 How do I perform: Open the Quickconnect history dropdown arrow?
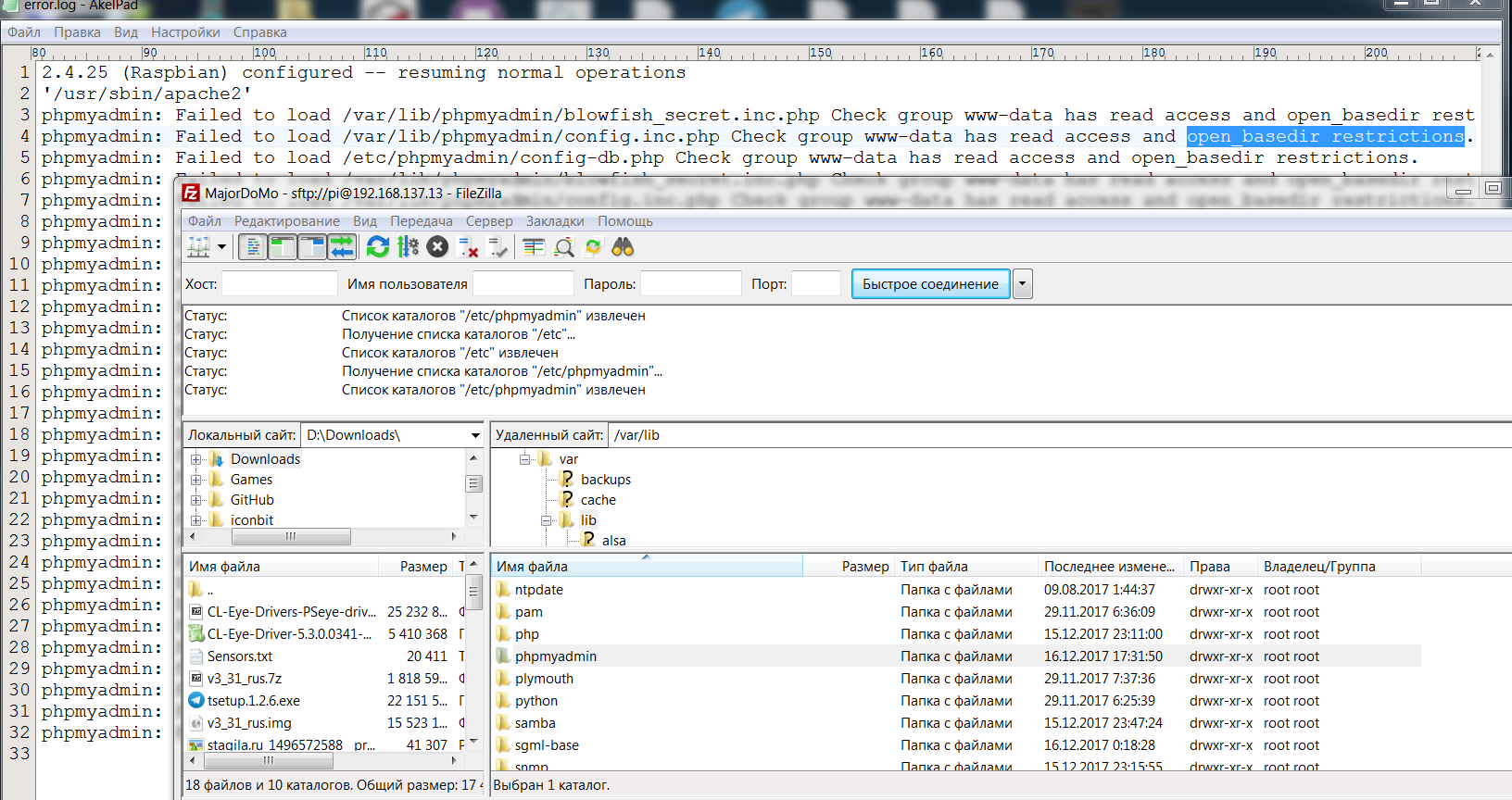pyautogui.click(x=1022, y=284)
